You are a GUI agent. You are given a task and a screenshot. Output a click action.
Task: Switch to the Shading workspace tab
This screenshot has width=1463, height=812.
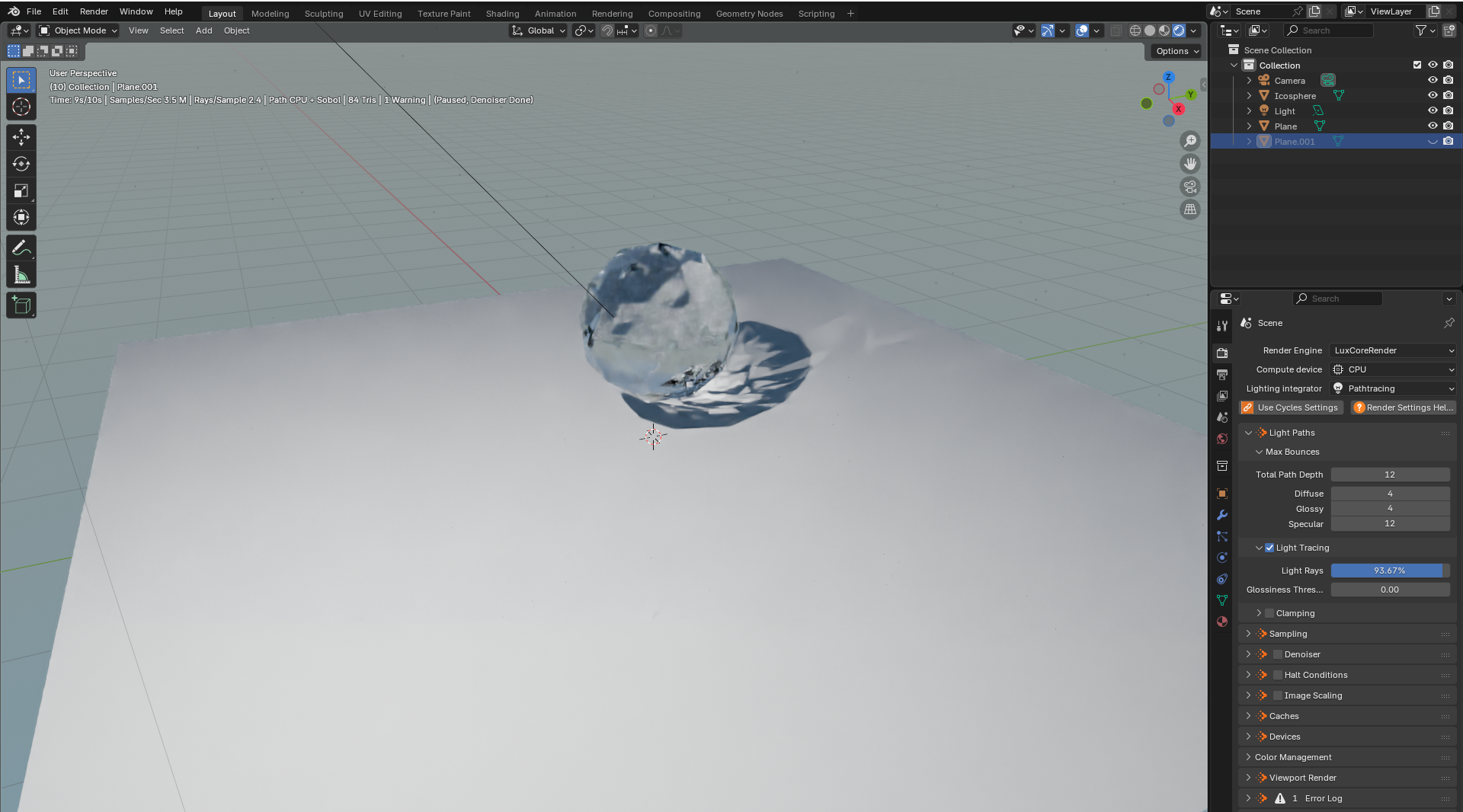coord(502,14)
